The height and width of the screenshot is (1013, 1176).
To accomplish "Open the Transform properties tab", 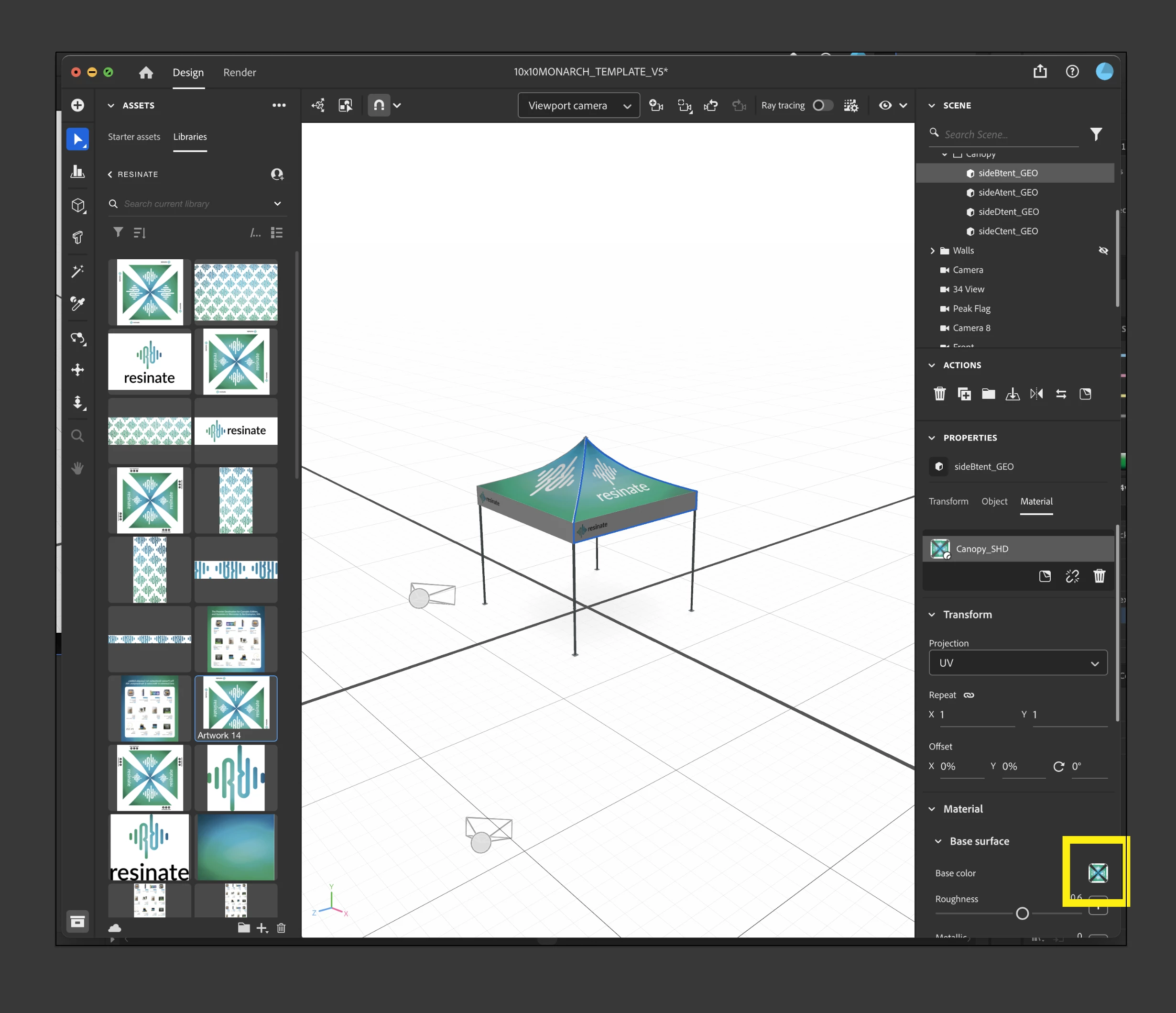I will (948, 501).
